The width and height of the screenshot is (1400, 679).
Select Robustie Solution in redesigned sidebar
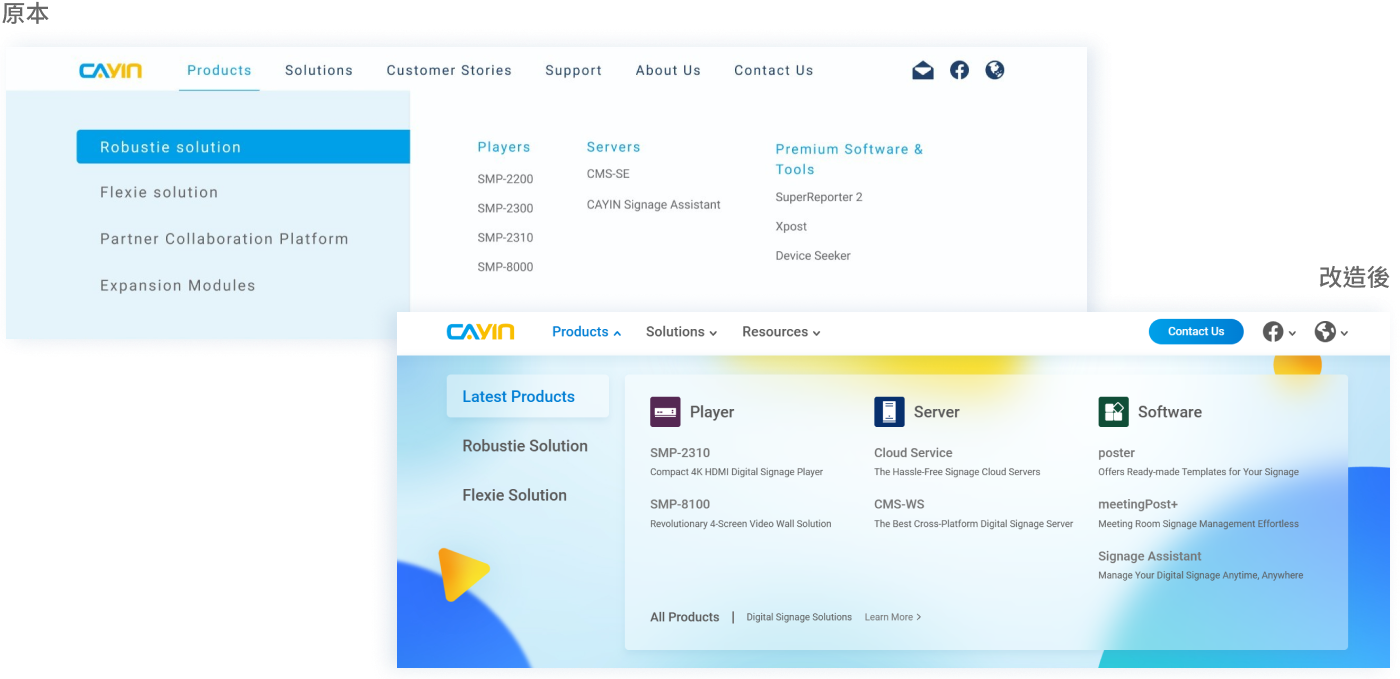(x=525, y=446)
